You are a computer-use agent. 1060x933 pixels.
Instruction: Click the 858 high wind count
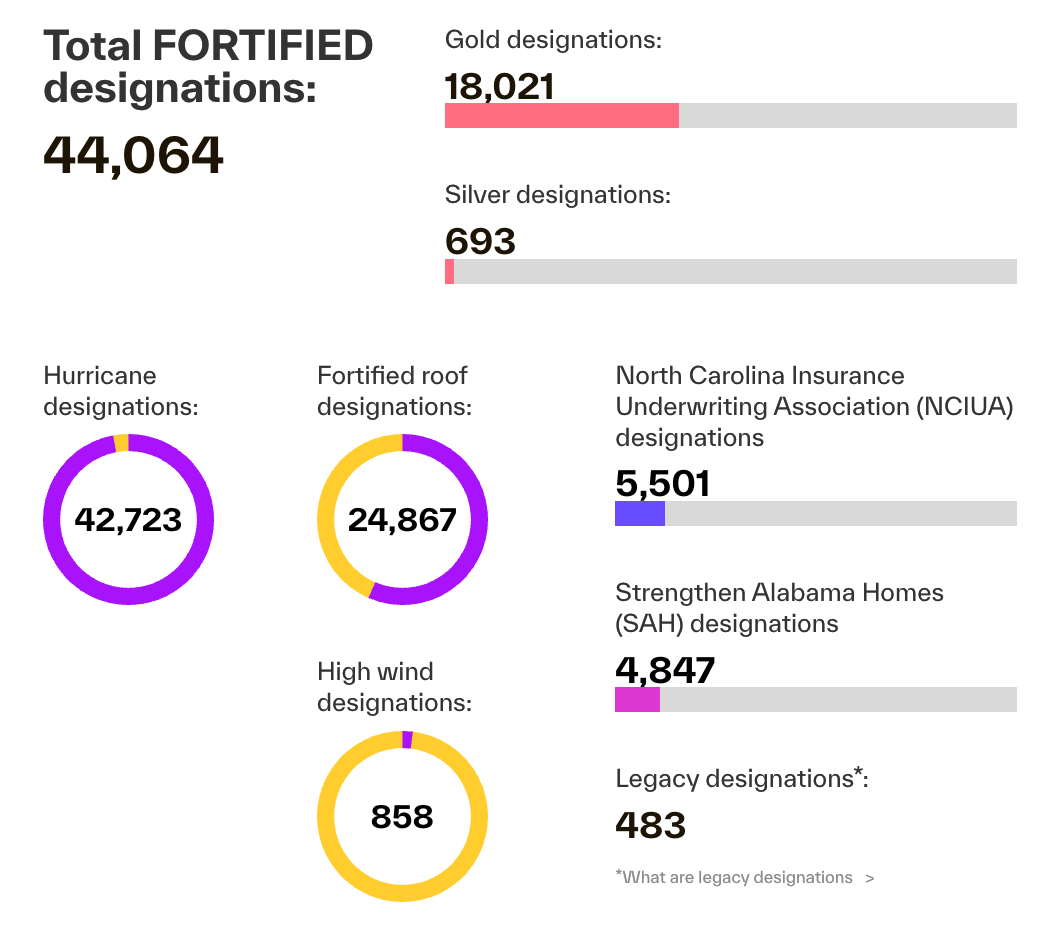[402, 817]
